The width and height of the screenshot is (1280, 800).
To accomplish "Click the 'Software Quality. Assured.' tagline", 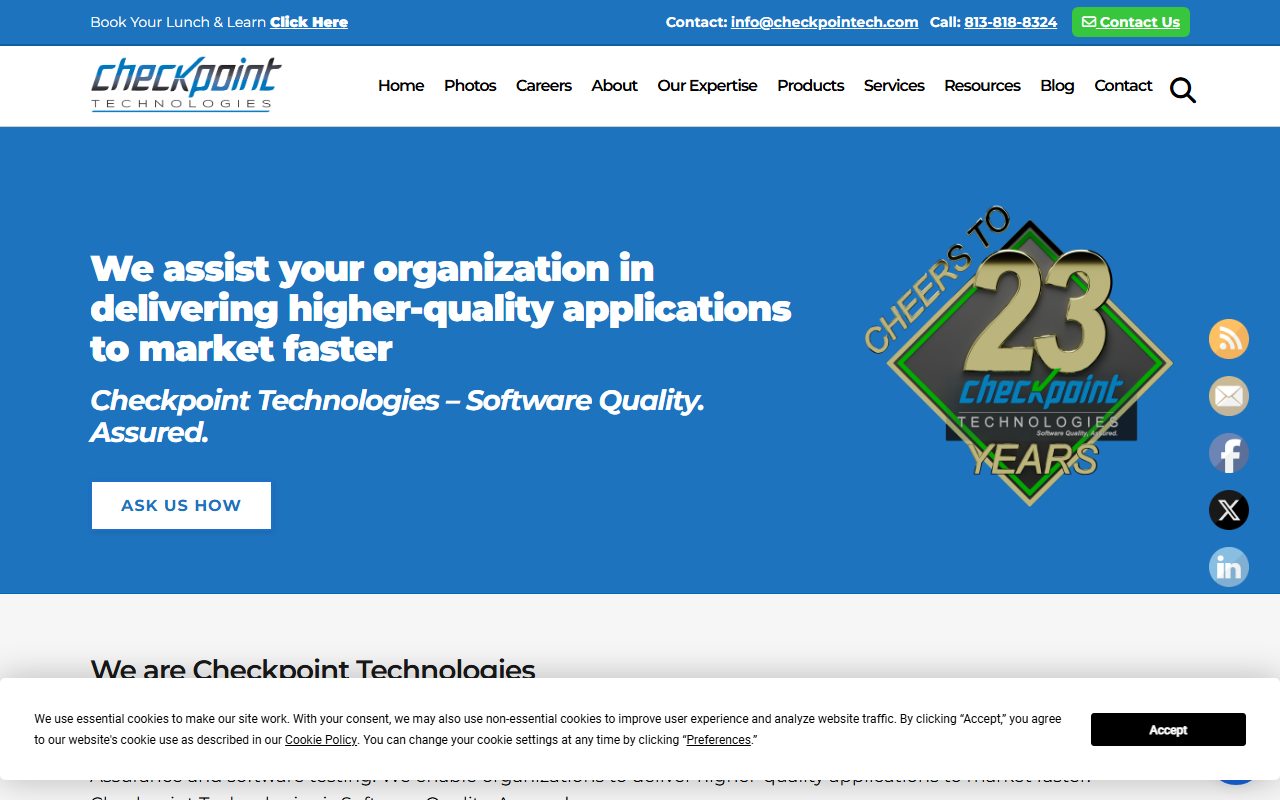I will coord(397,416).
